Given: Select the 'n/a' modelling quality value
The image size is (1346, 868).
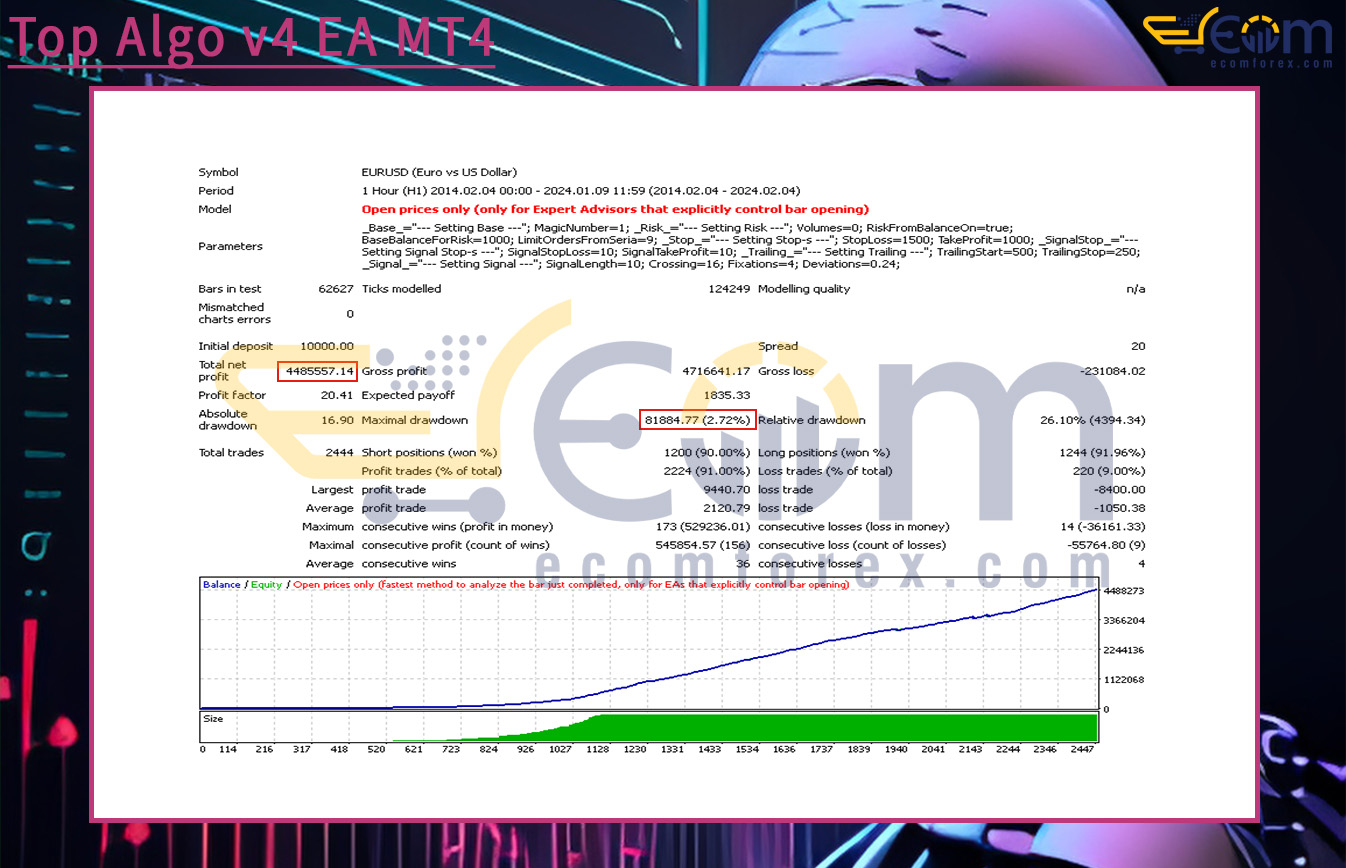Looking at the screenshot, I should pos(1135,289).
